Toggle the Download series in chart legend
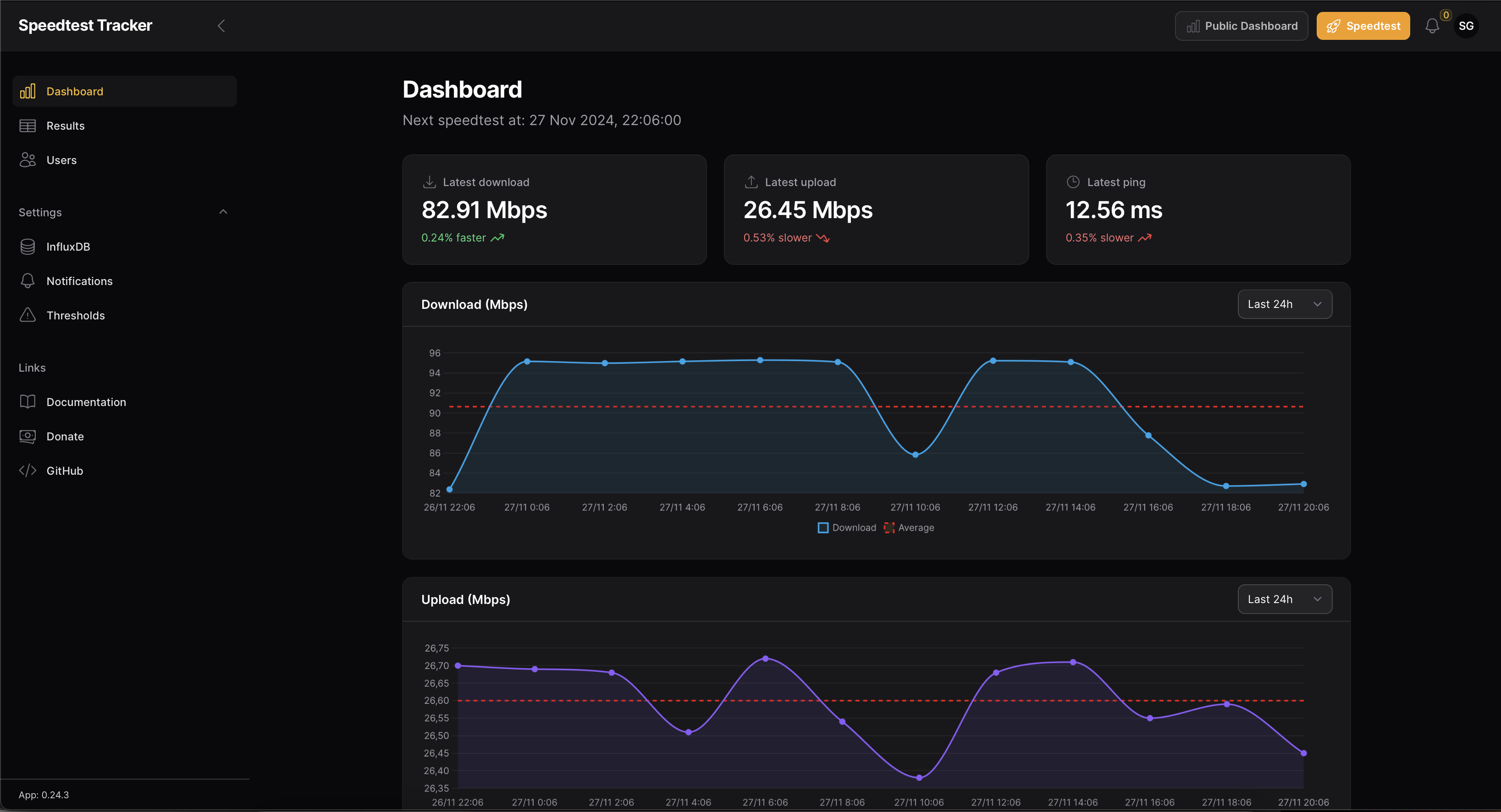The height and width of the screenshot is (812, 1501). [x=847, y=528]
